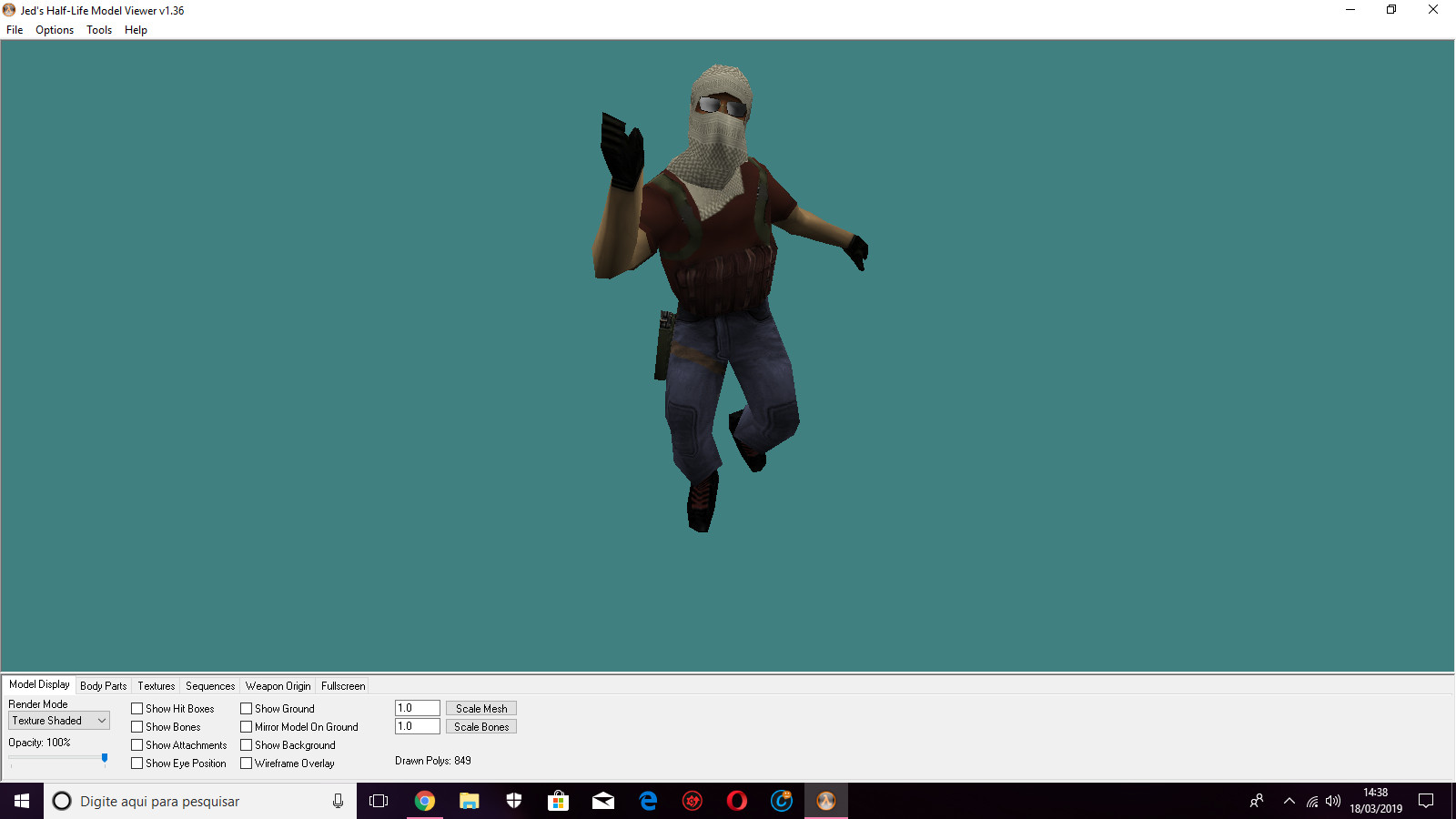
Task: Click the Scale Mesh button
Action: coord(480,707)
